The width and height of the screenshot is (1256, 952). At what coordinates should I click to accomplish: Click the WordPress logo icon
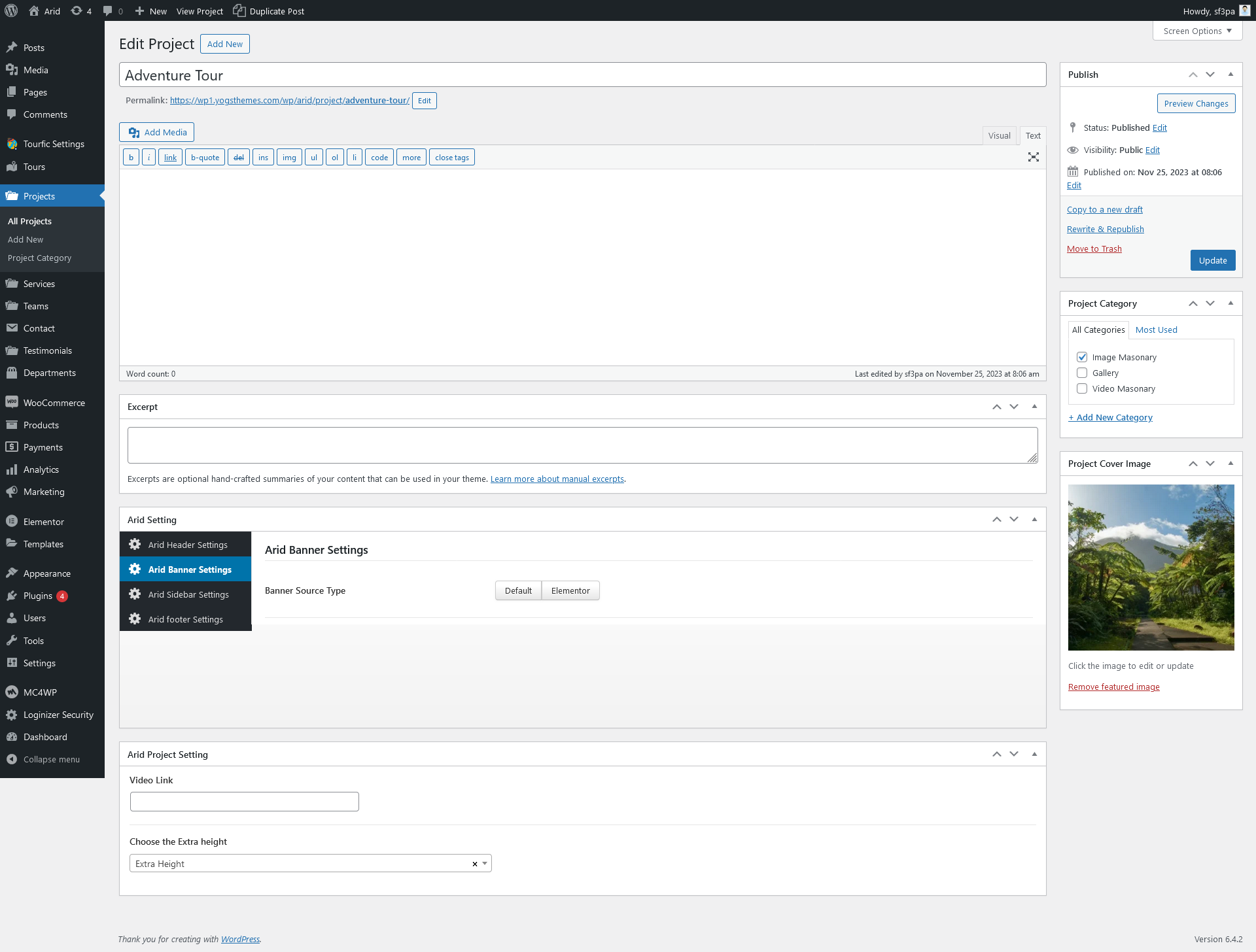click(11, 10)
